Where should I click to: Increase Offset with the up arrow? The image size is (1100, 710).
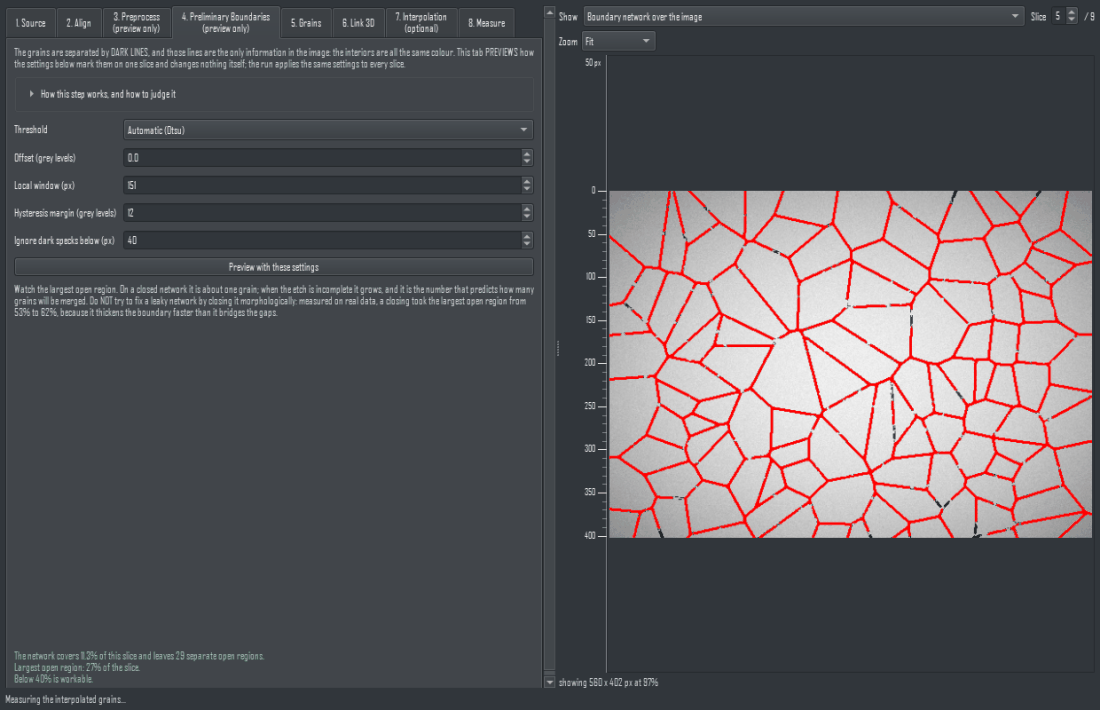point(528,154)
